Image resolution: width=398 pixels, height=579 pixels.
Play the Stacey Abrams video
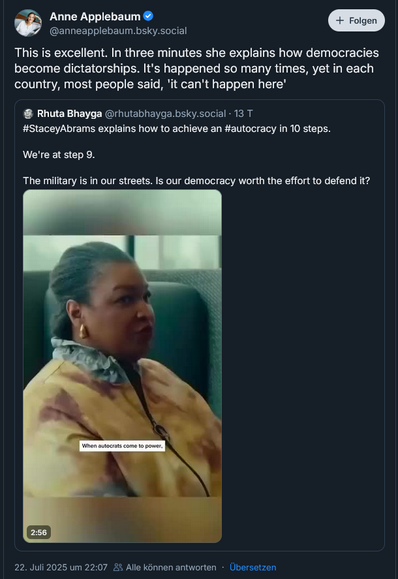pyautogui.click(x=123, y=366)
